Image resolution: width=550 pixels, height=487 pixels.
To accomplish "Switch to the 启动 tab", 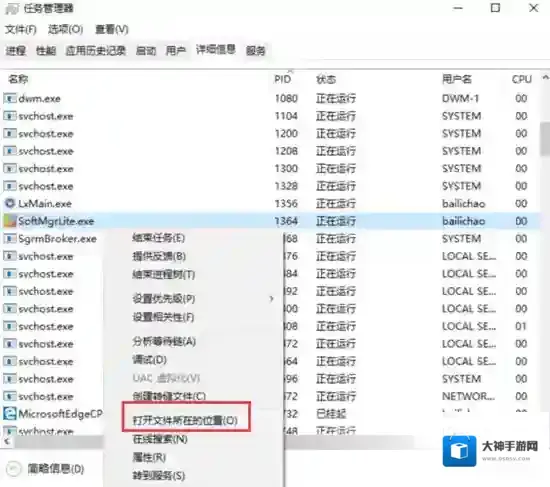I will click(146, 51).
